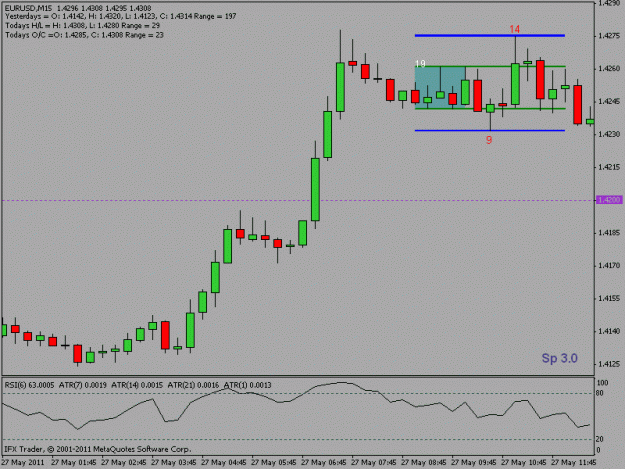
Task: Click the white '19' box range label
Action: tap(420, 64)
